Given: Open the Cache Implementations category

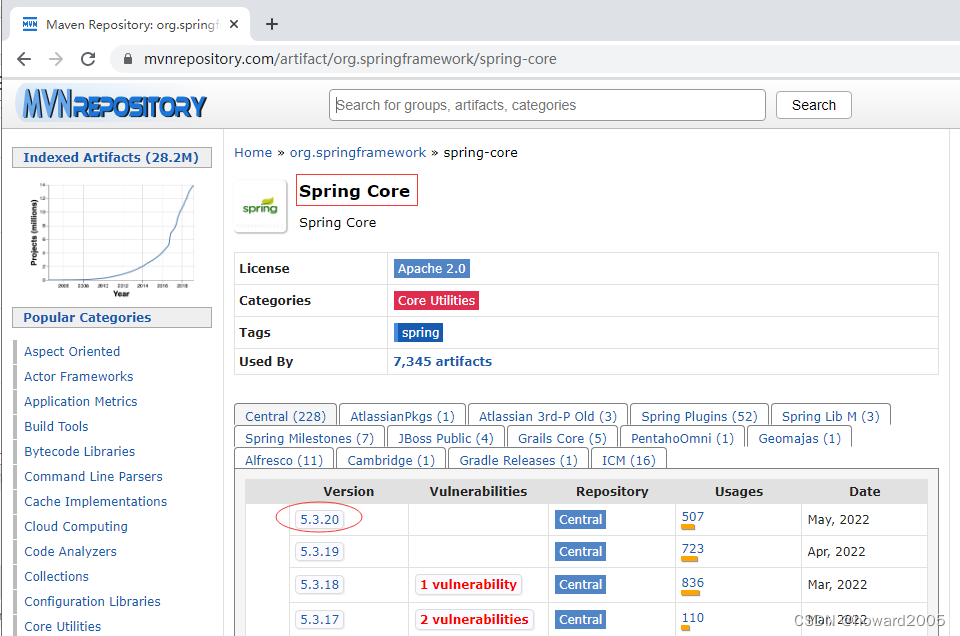Looking at the screenshot, I should (x=96, y=502).
